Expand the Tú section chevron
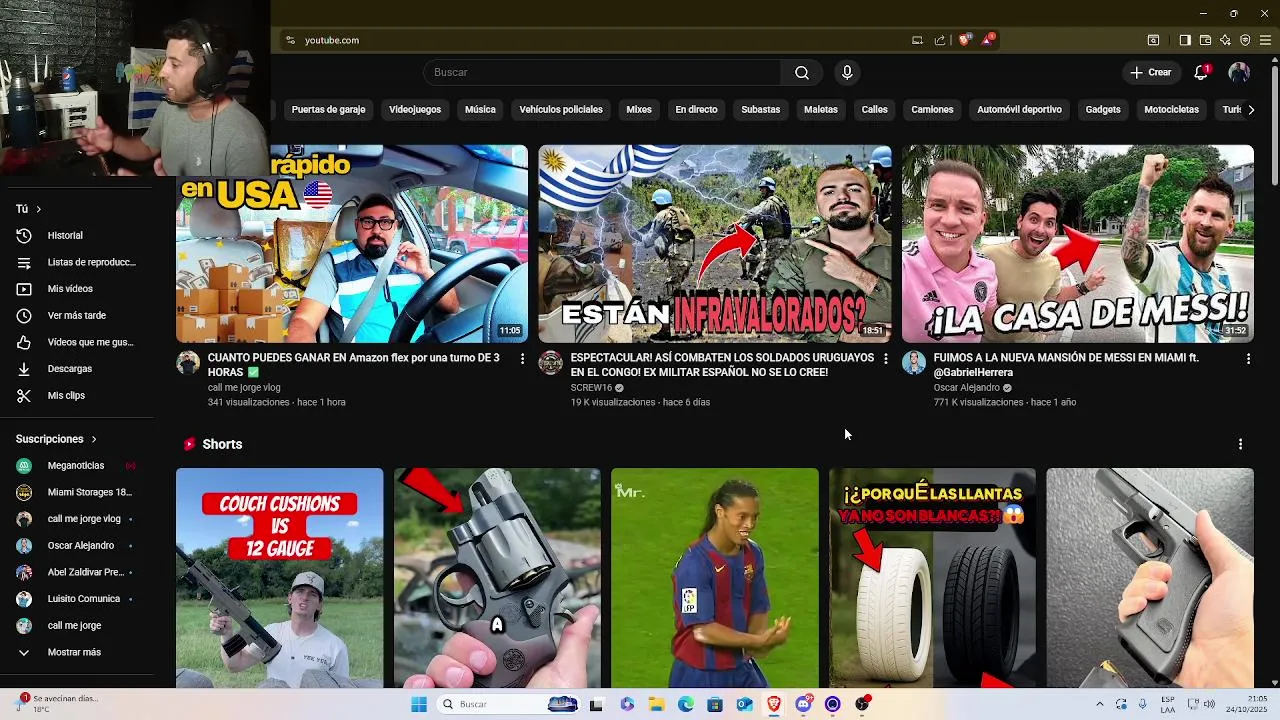This screenshot has height=720, width=1280. pos(38,209)
